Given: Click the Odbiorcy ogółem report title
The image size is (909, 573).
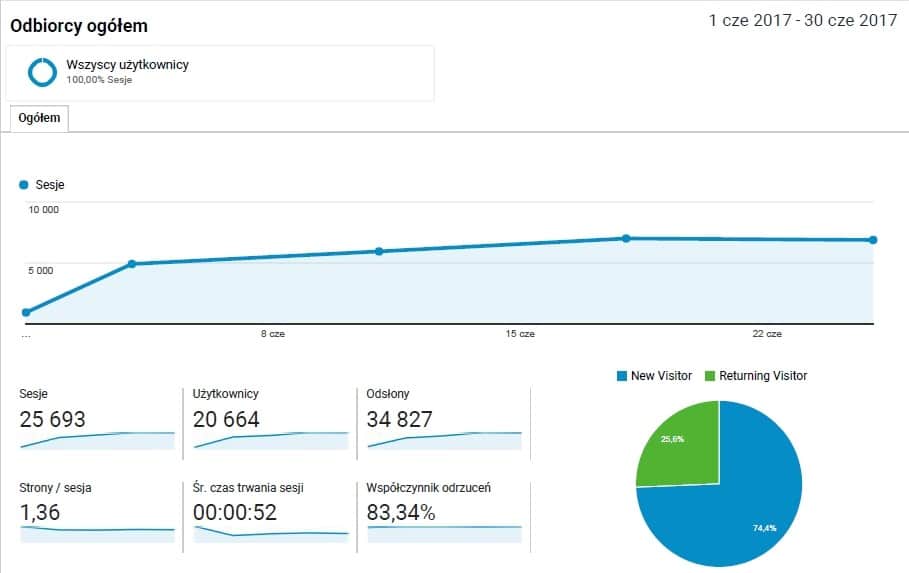Looking at the screenshot, I should 79,26.
